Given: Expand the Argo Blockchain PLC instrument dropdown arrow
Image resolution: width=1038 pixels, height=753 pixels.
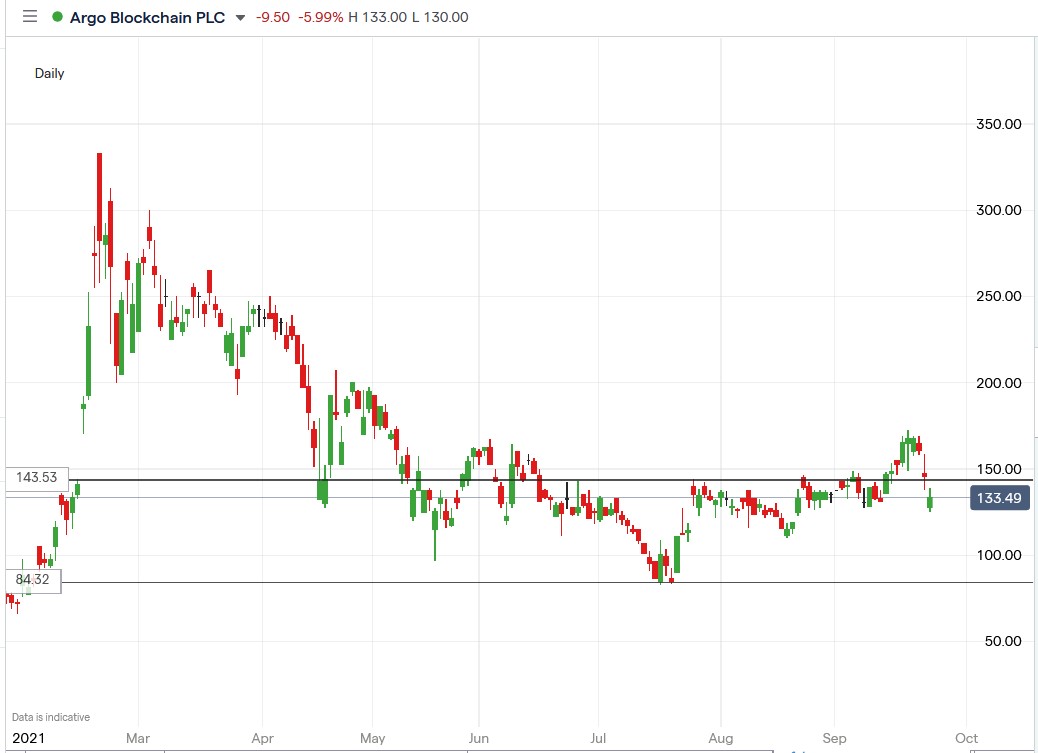Looking at the screenshot, I should [240, 18].
